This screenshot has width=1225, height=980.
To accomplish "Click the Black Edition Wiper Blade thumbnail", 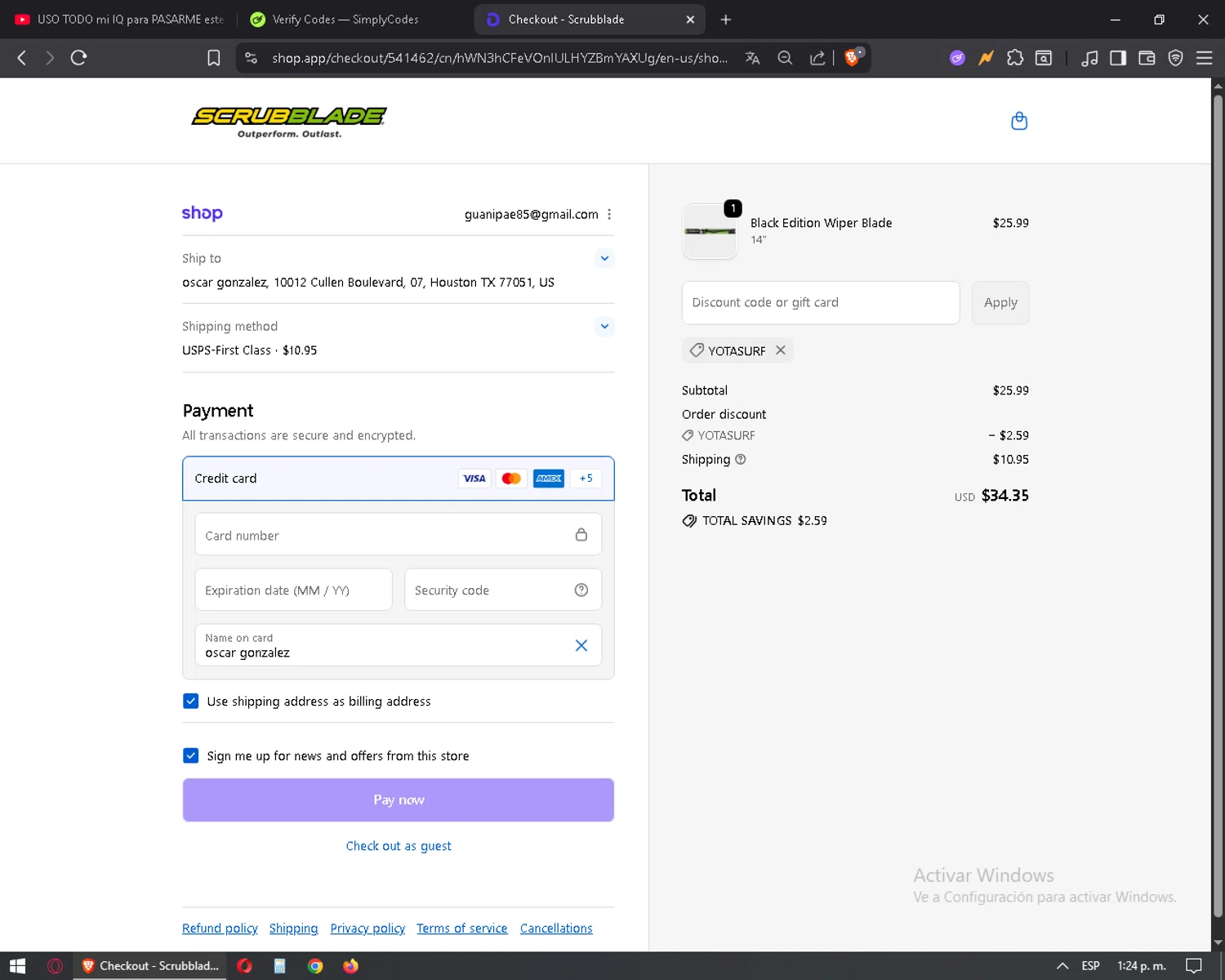I will point(710,232).
